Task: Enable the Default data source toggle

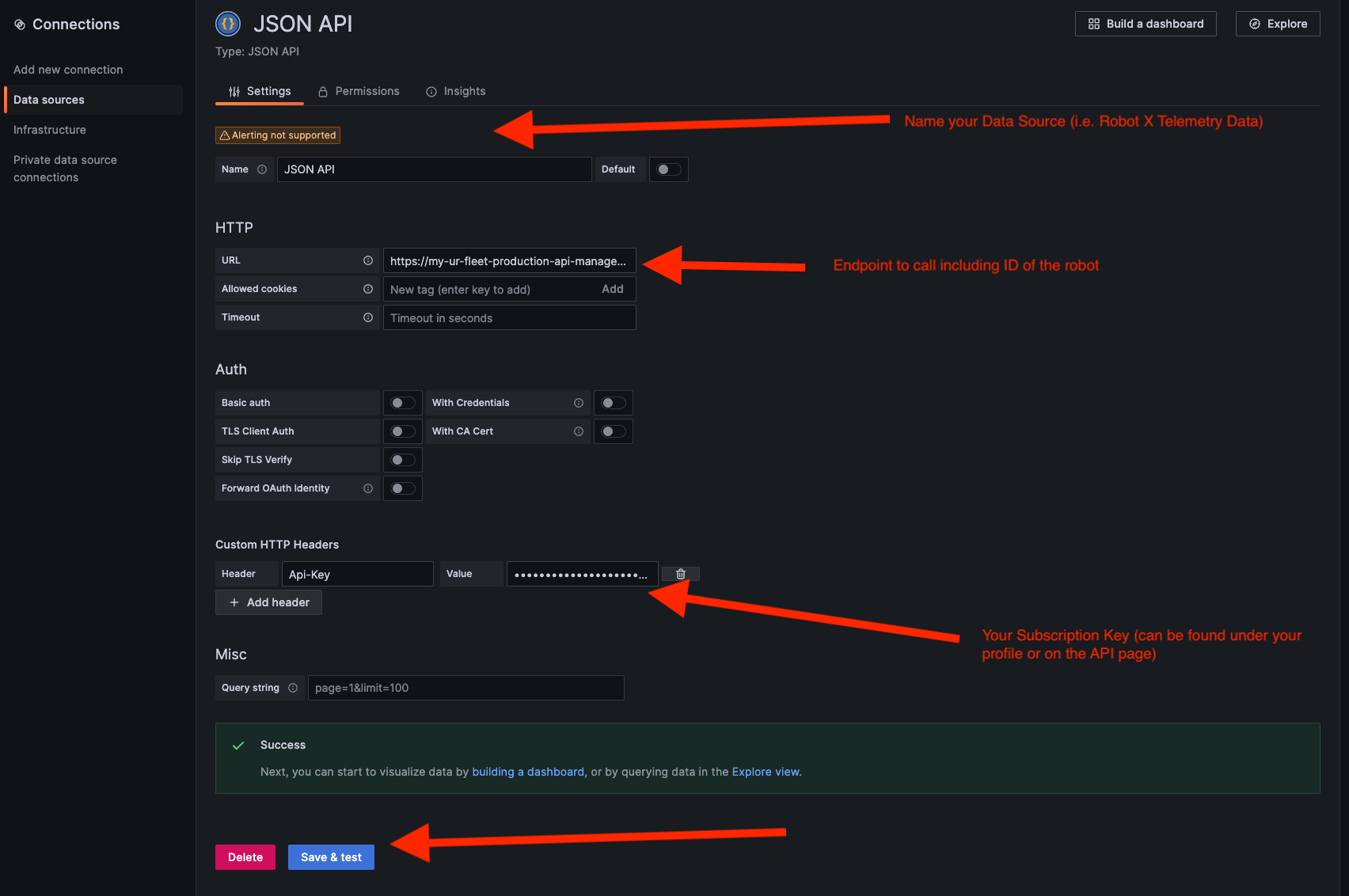Action: 668,169
